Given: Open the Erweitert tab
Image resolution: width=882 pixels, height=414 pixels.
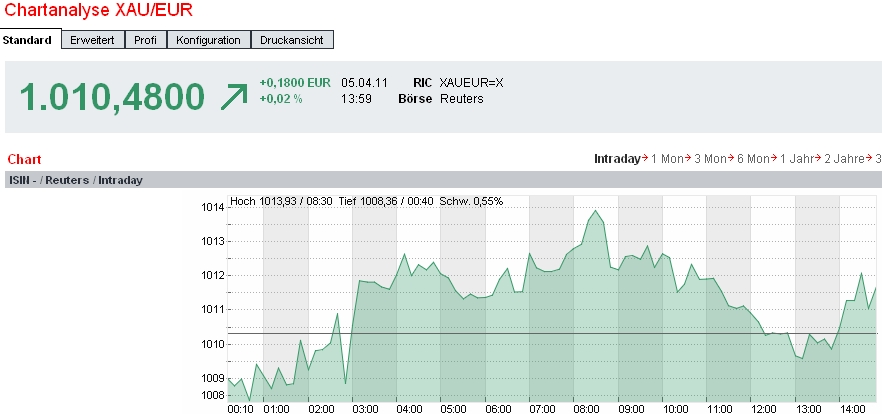Looking at the screenshot, I should click(x=92, y=40).
